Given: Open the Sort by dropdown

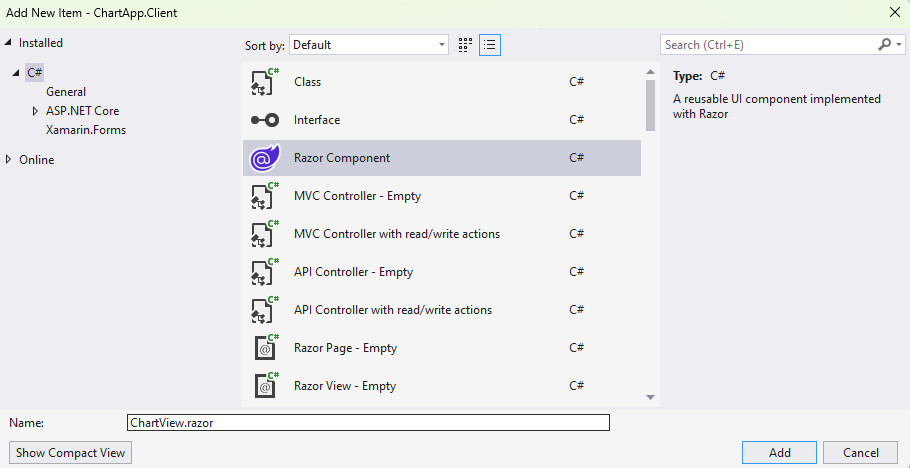Looking at the screenshot, I should 369,45.
